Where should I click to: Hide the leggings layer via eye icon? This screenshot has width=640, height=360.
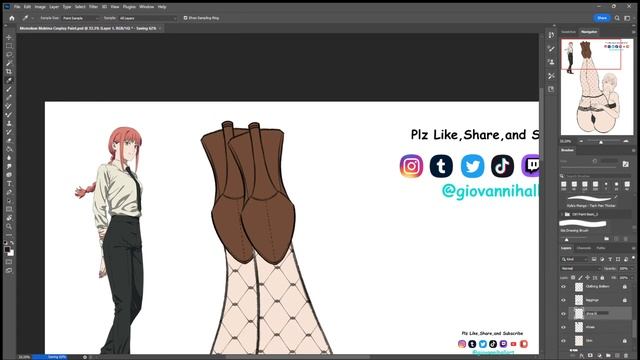[564, 300]
